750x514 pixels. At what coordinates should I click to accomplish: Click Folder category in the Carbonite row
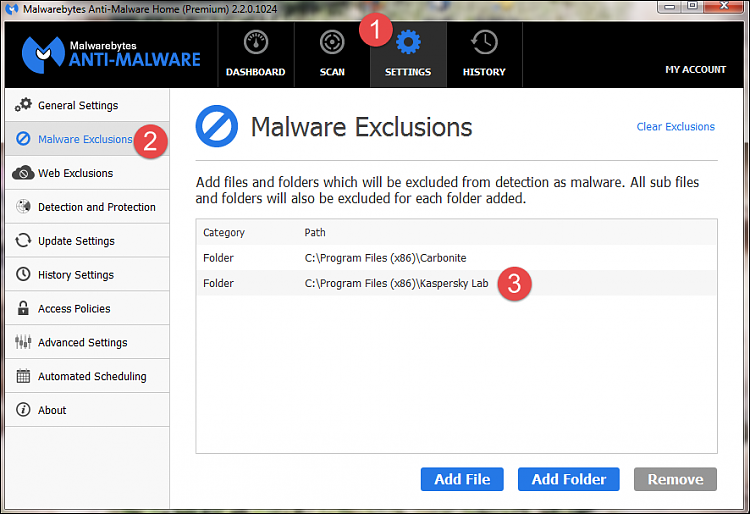pyautogui.click(x=218, y=258)
